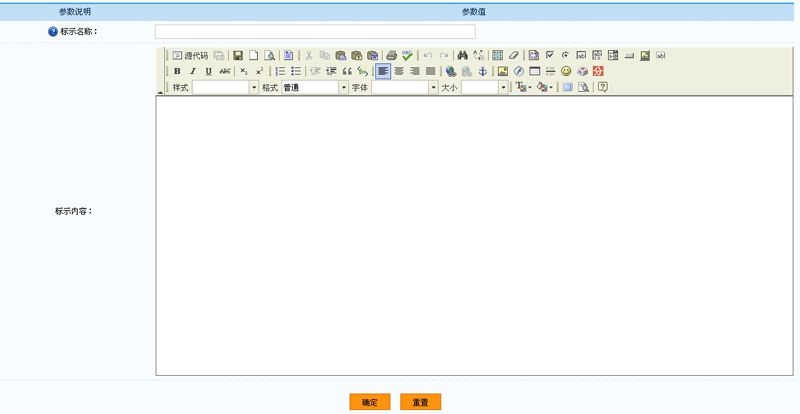The height and width of the screenshot is (414, 800).
Task: Click the Save floppy disk icon
Action: 238,56
